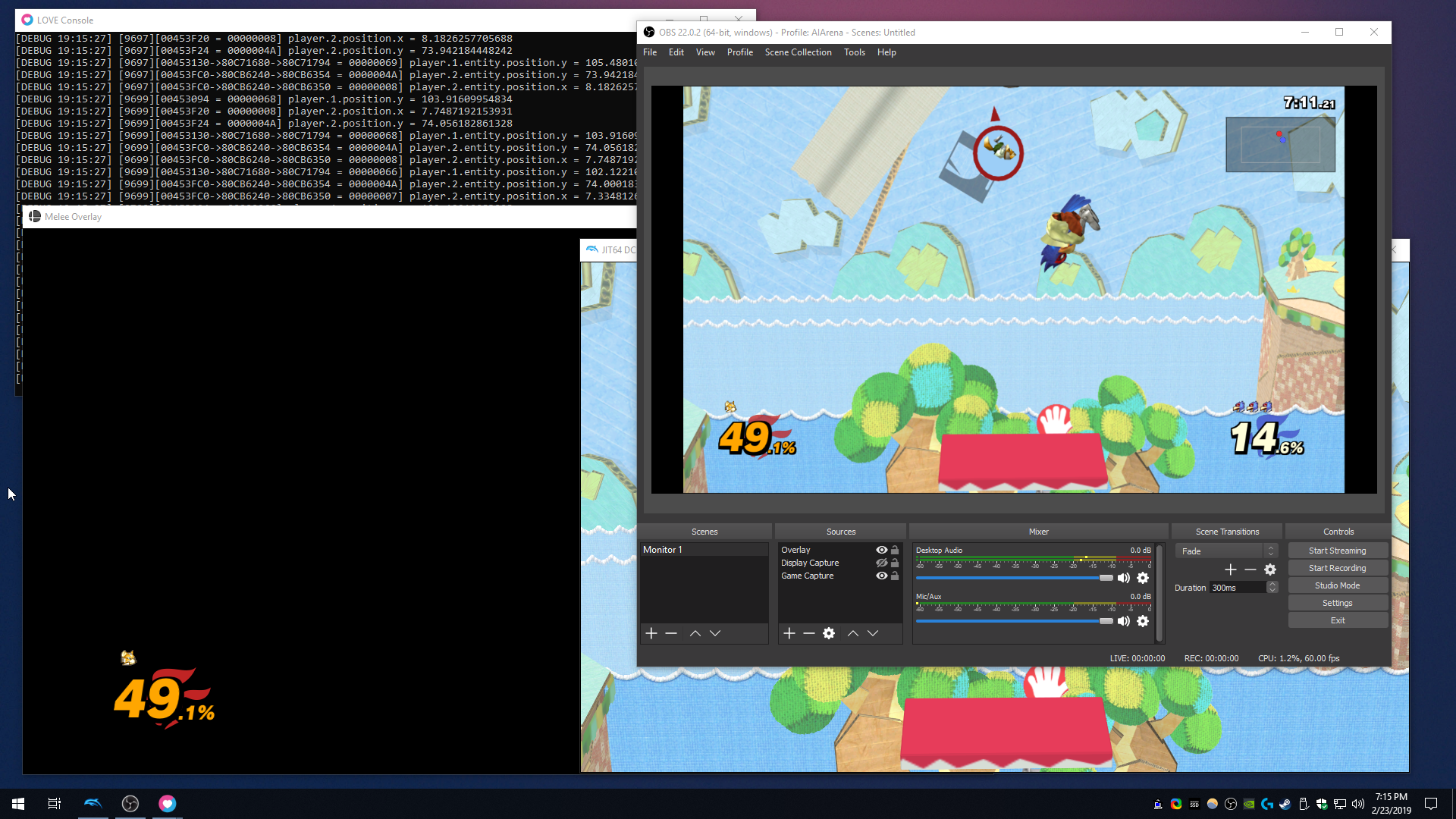Image resolution: width=1456 pixels, height=819 pixels.
Task: Move the scene down in the Scenes panel
Action: coord(715,633)
